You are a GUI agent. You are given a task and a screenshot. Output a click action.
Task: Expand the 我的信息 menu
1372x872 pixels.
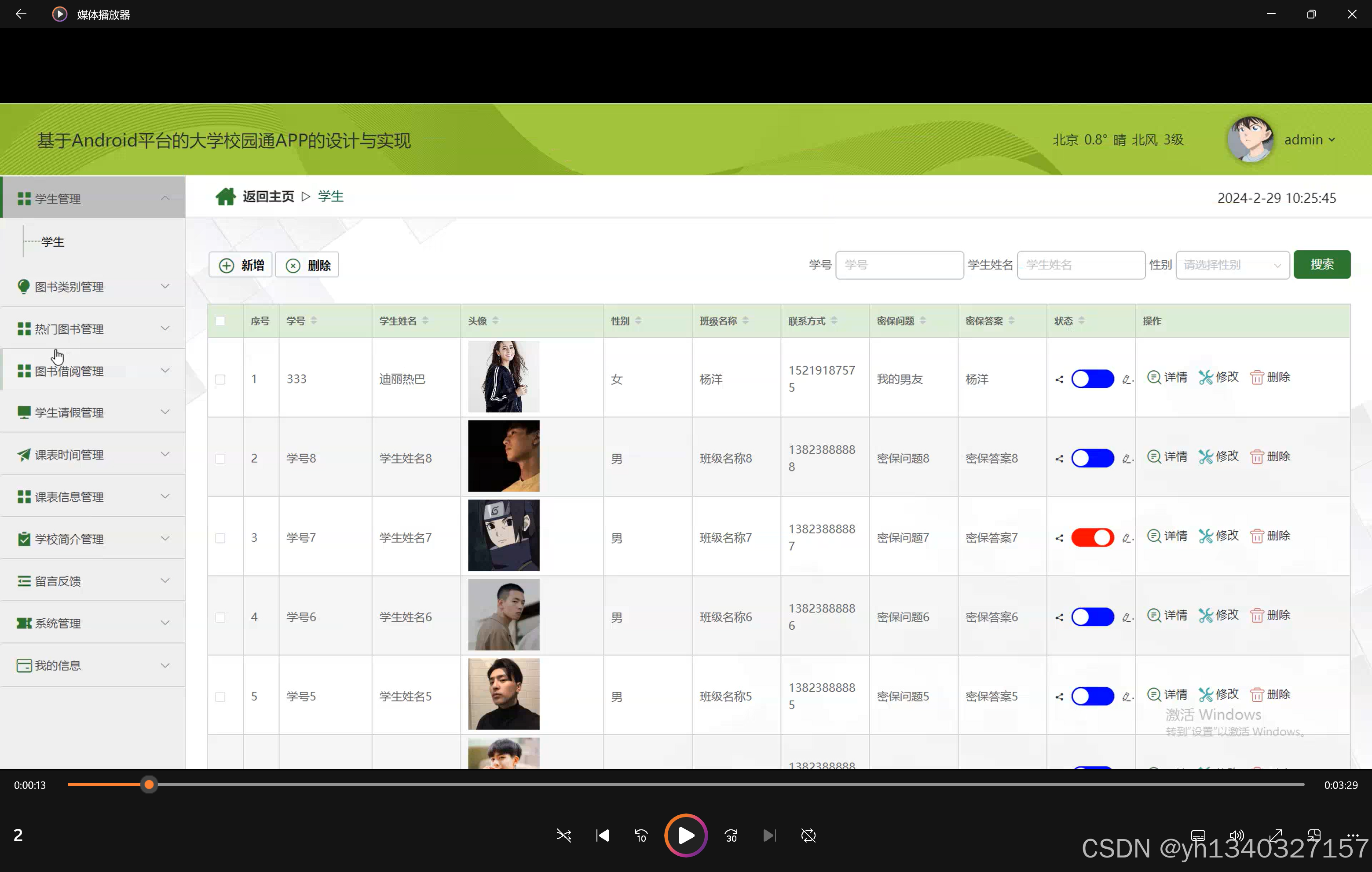[93, 665]
